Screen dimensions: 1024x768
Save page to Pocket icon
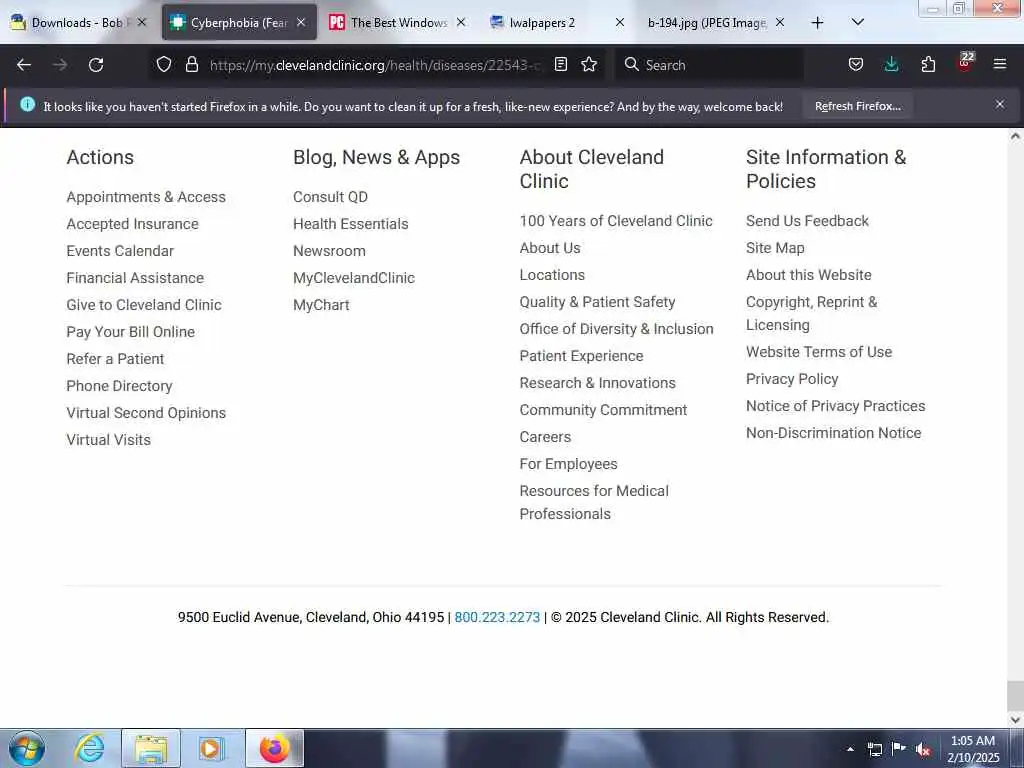[x=856, y=64]
